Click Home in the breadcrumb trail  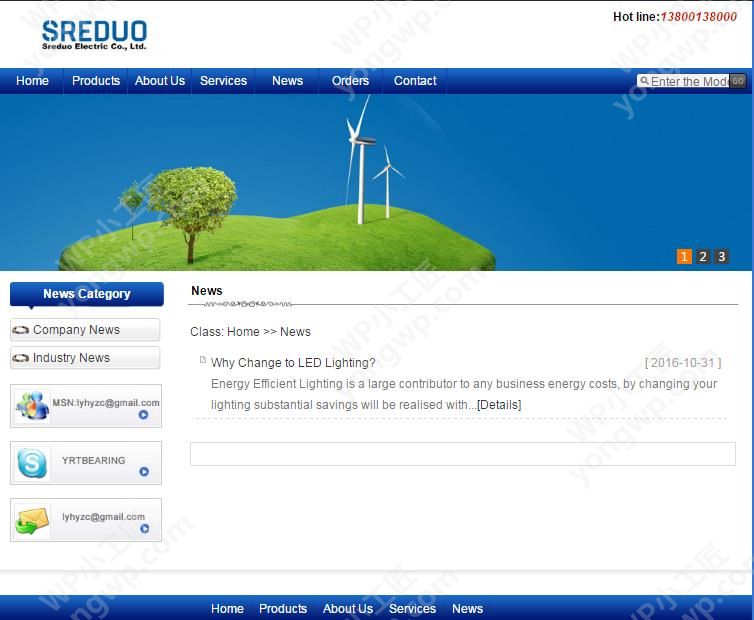(243, 332)
